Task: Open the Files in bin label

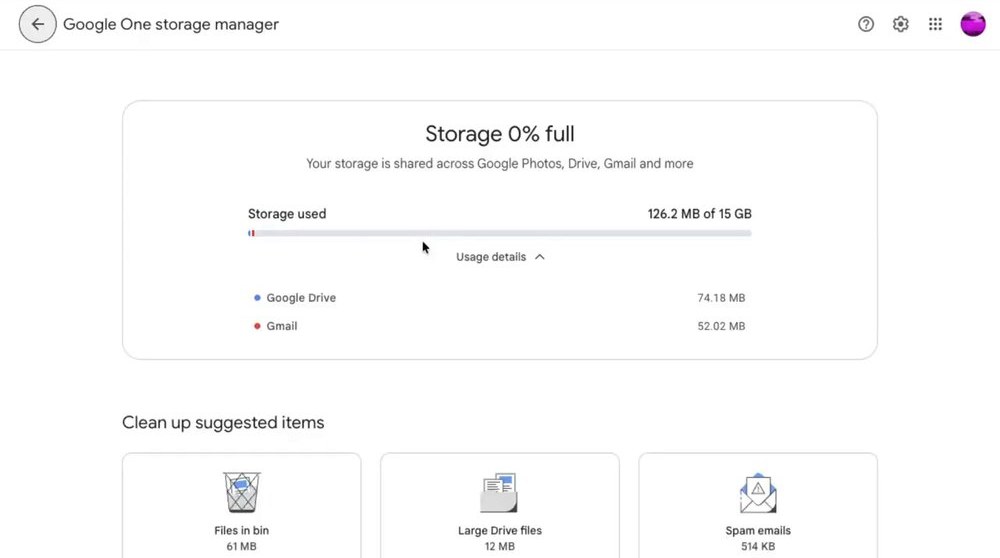Action: pyautogui.click(x=242, y=531)
